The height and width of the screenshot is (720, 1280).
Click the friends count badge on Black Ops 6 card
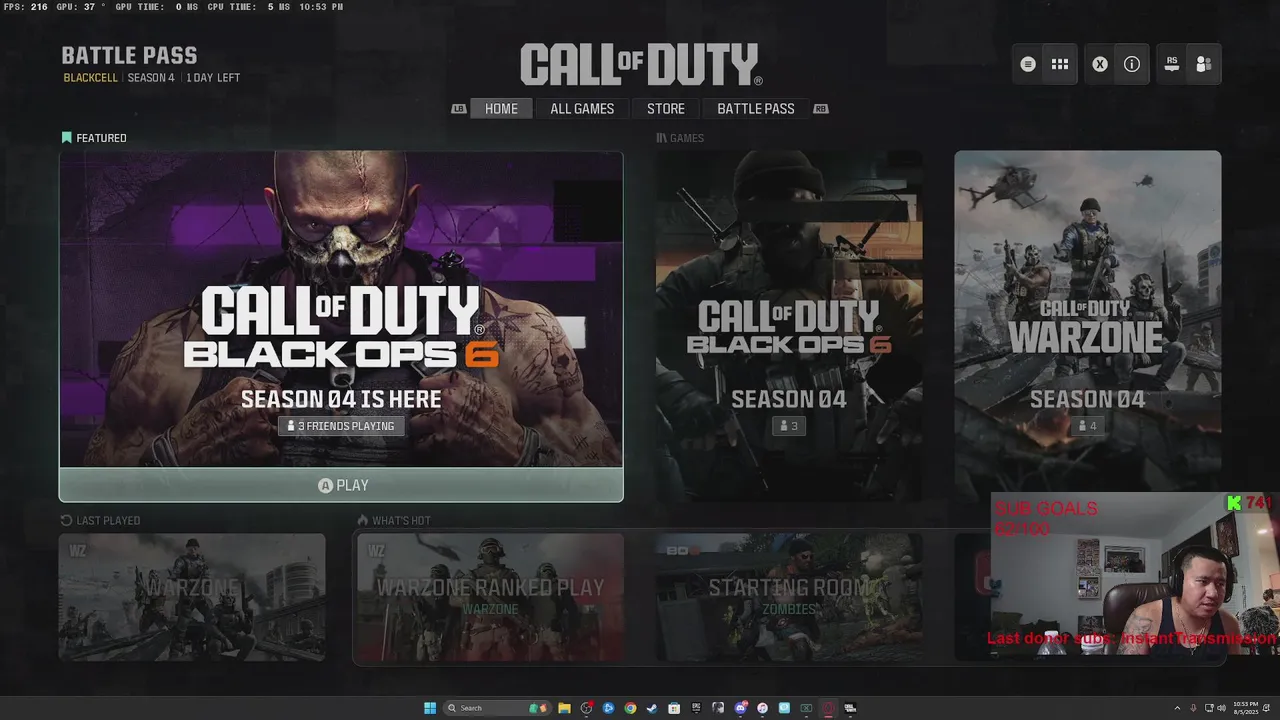point(789,426)
